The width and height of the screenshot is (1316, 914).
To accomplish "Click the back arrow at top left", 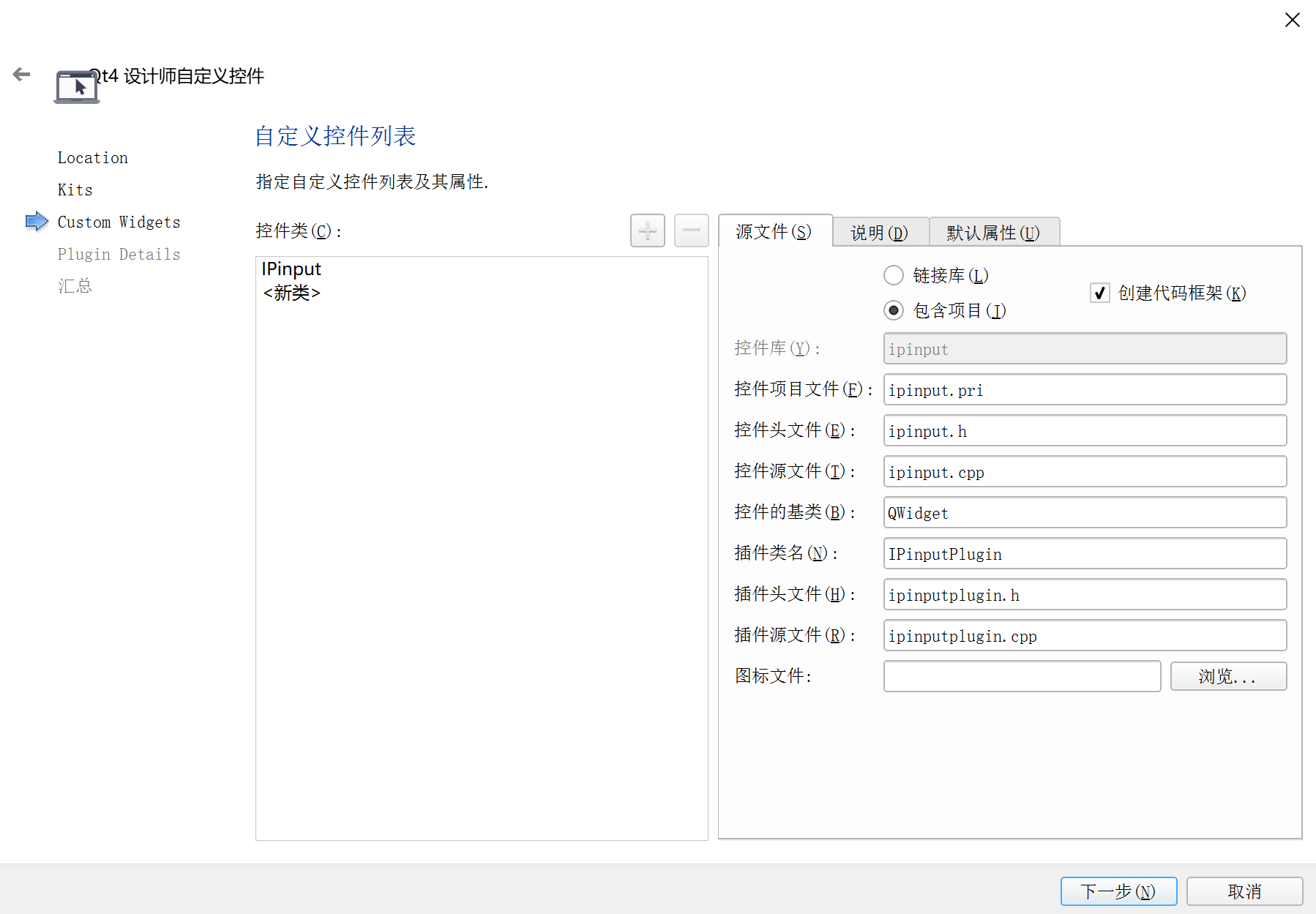I will coord(20,74).
